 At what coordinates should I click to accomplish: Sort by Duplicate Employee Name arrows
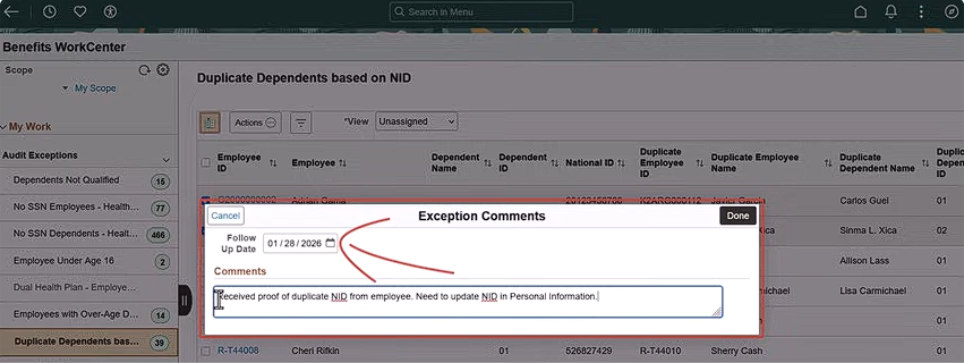coord(828,163)
